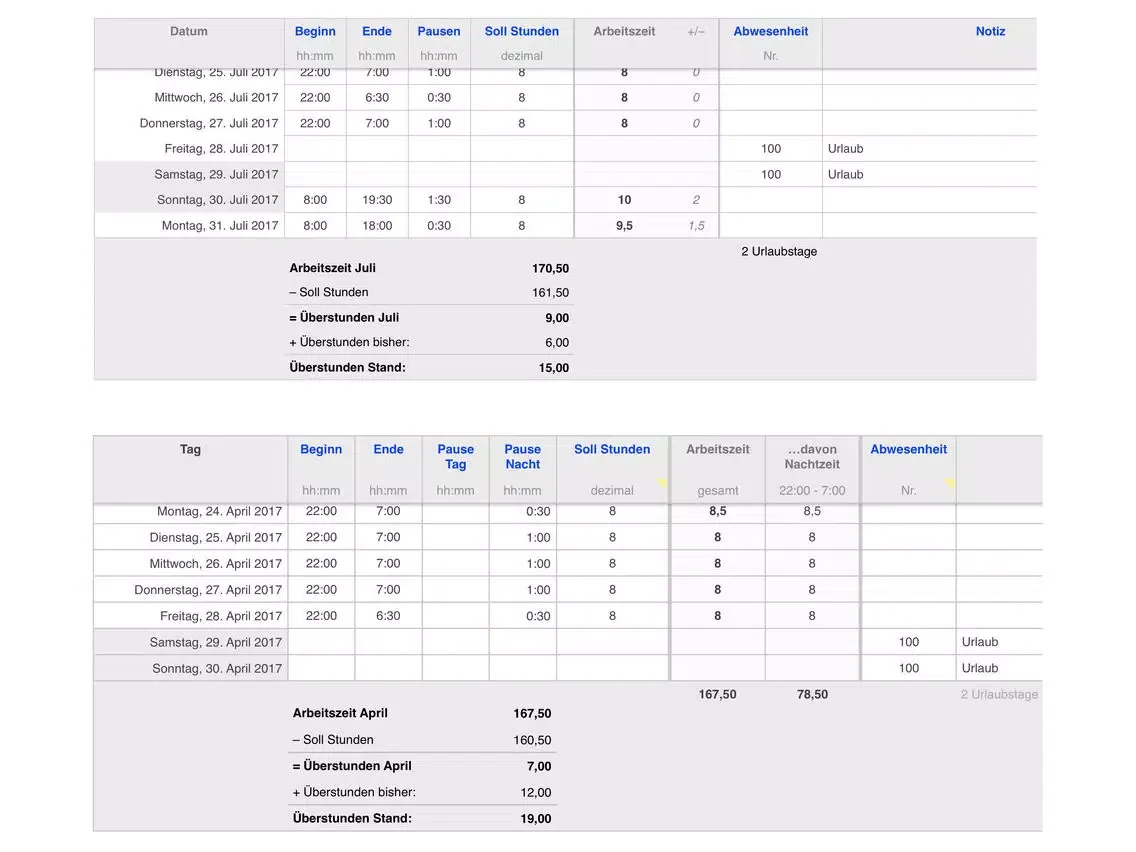The width and height of the screenshot is (1136, 852).
Task: Select the July Überstunden bisher value 6,00
Action: click(x=557, y=343)
